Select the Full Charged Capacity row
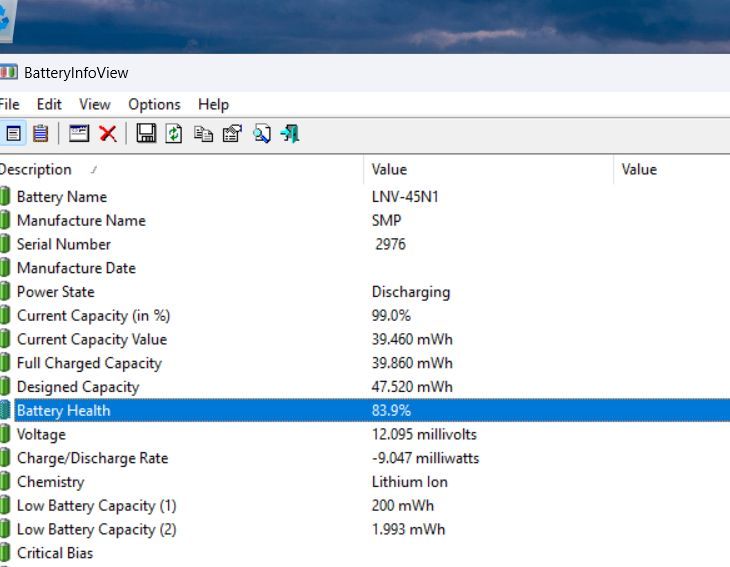Viewport: 730px width, 567px height. pyautogui.click(x=89, y=363)
